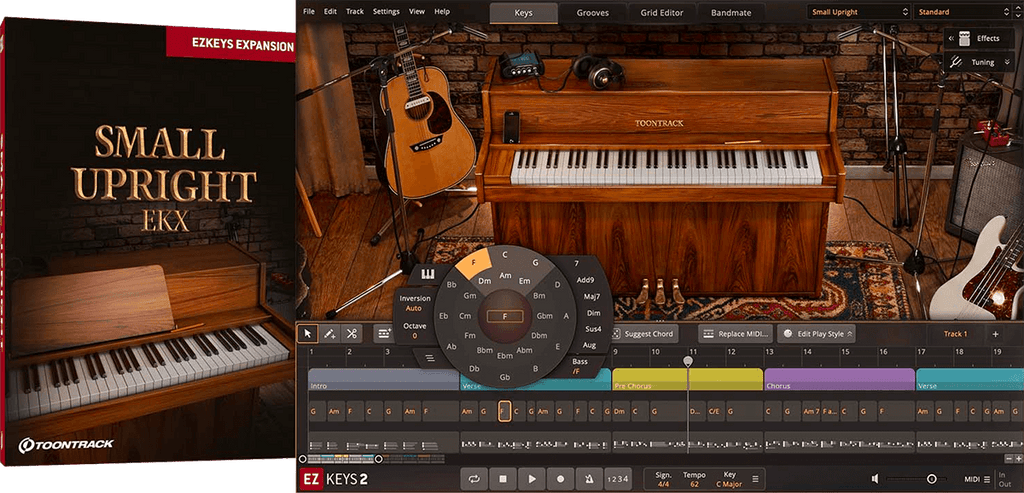This screenshot has height=493, width=1024.
Task: Click the Suggest Chord button
Action: 644,334
